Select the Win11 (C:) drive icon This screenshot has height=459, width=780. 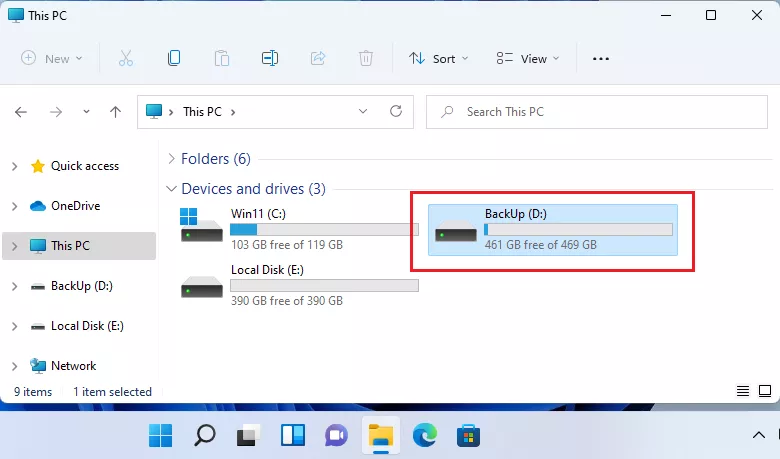(x=201, y=225)
